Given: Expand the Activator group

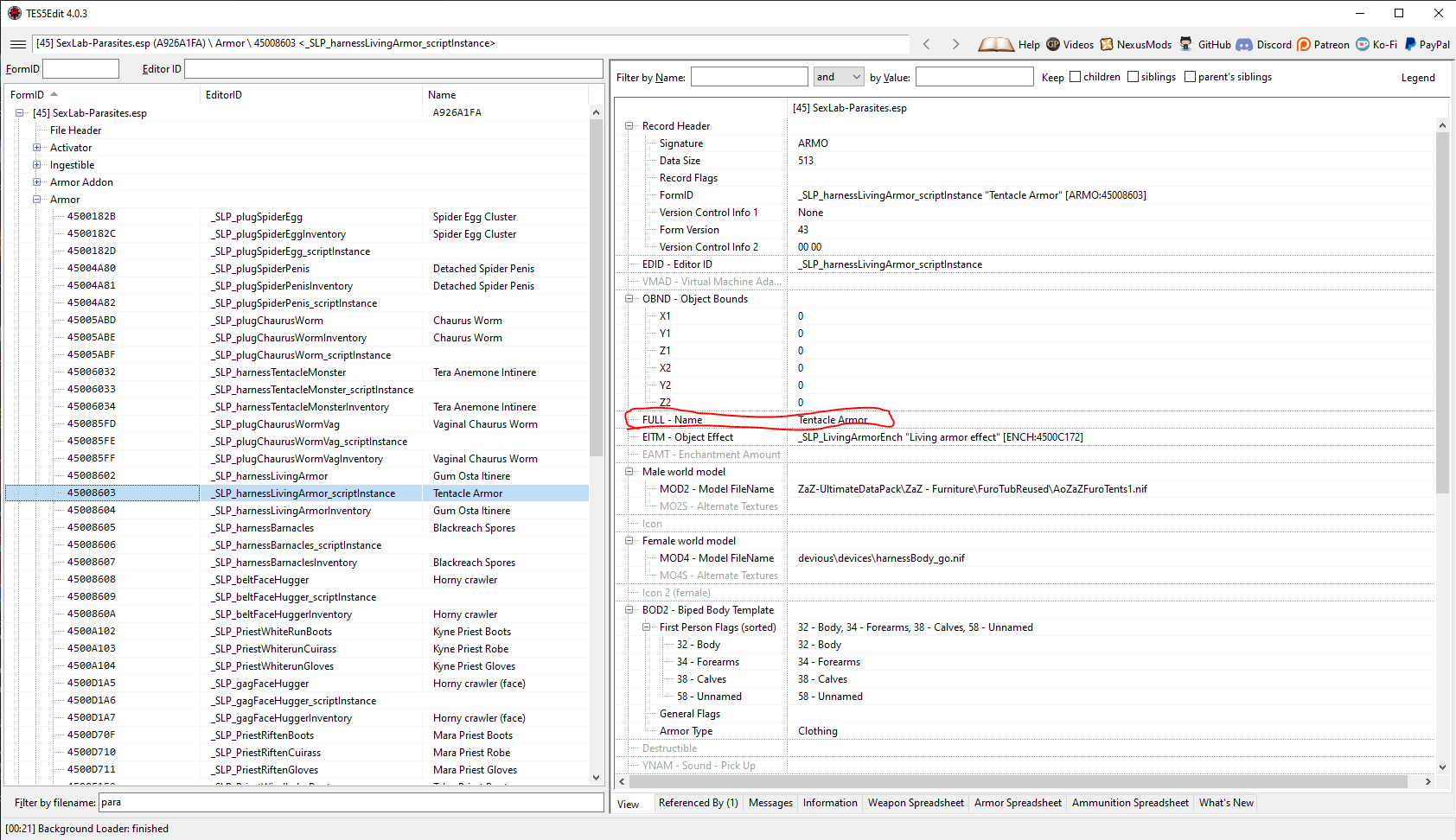Looking at the screenshot, I should coord(36,148).
